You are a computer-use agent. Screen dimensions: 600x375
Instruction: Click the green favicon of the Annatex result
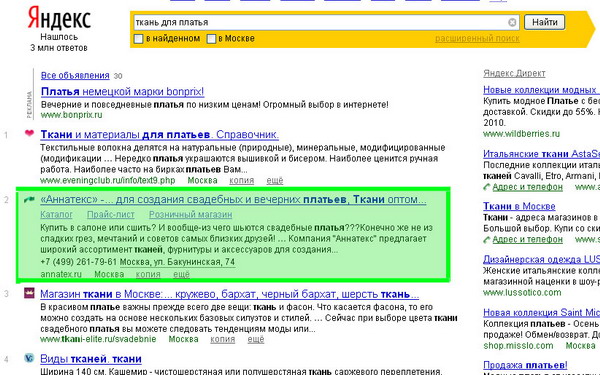tap(29, 199)
